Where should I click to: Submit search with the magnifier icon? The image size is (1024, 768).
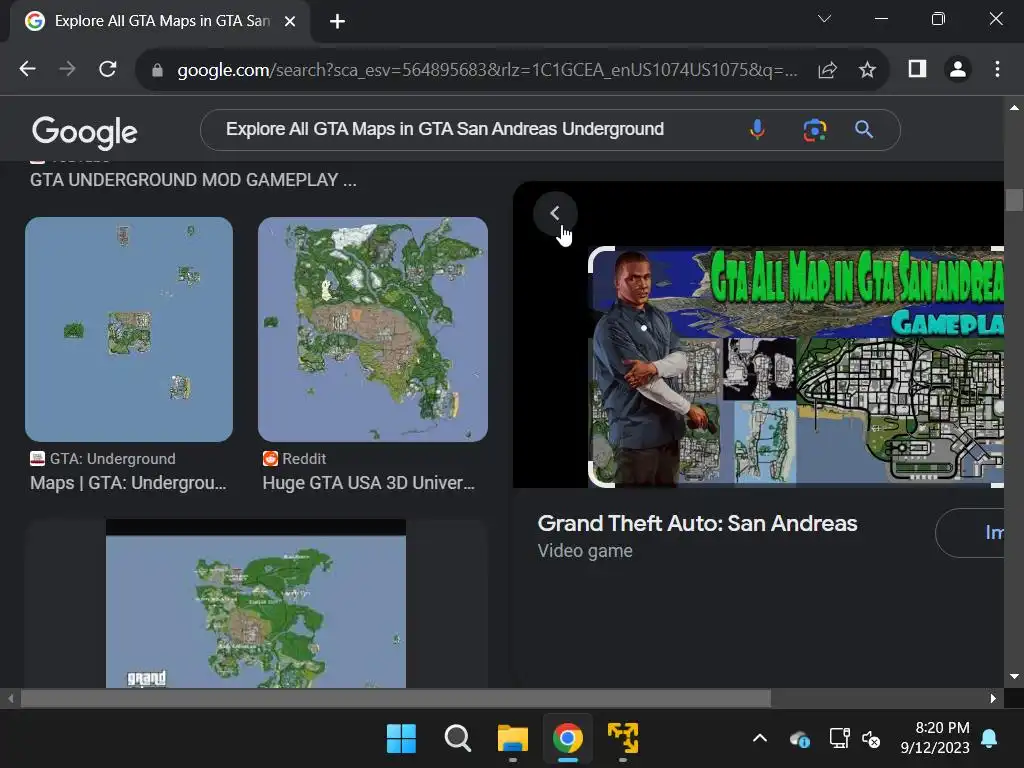[864, 129]
